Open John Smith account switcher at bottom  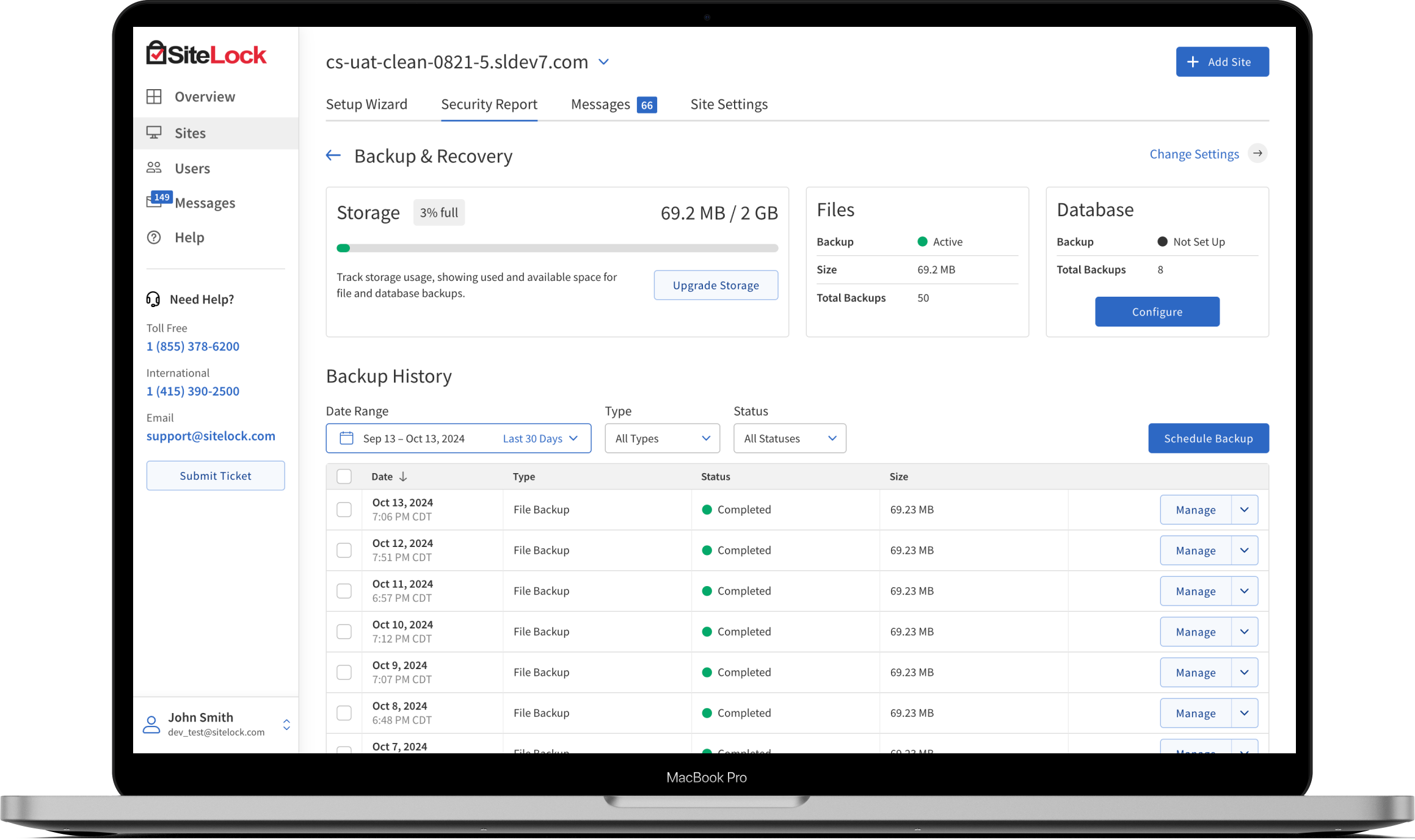(286, 725)
